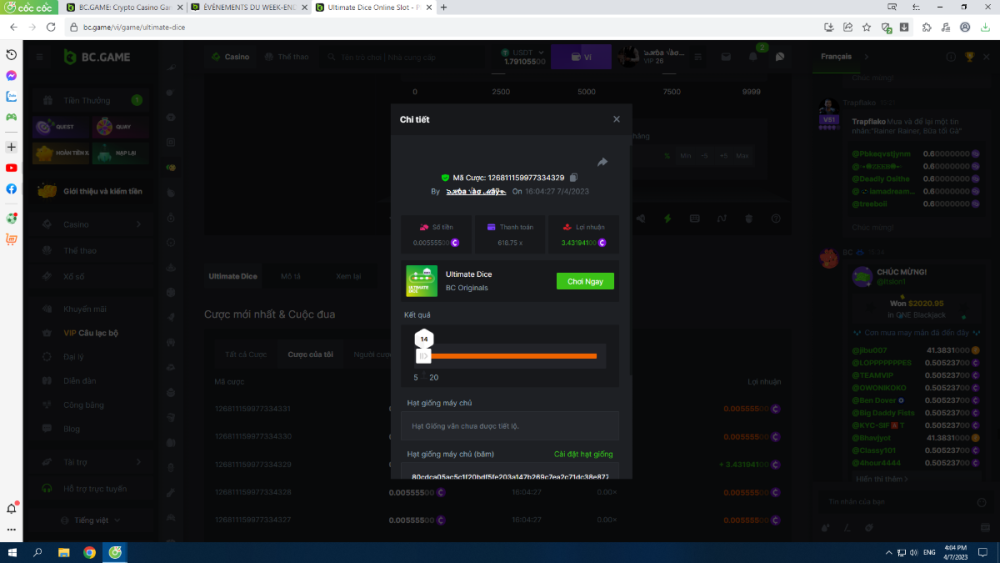Expand the Casino sidebar menu
Viewport: 1000px width, 563px height.
pos(90,224)
